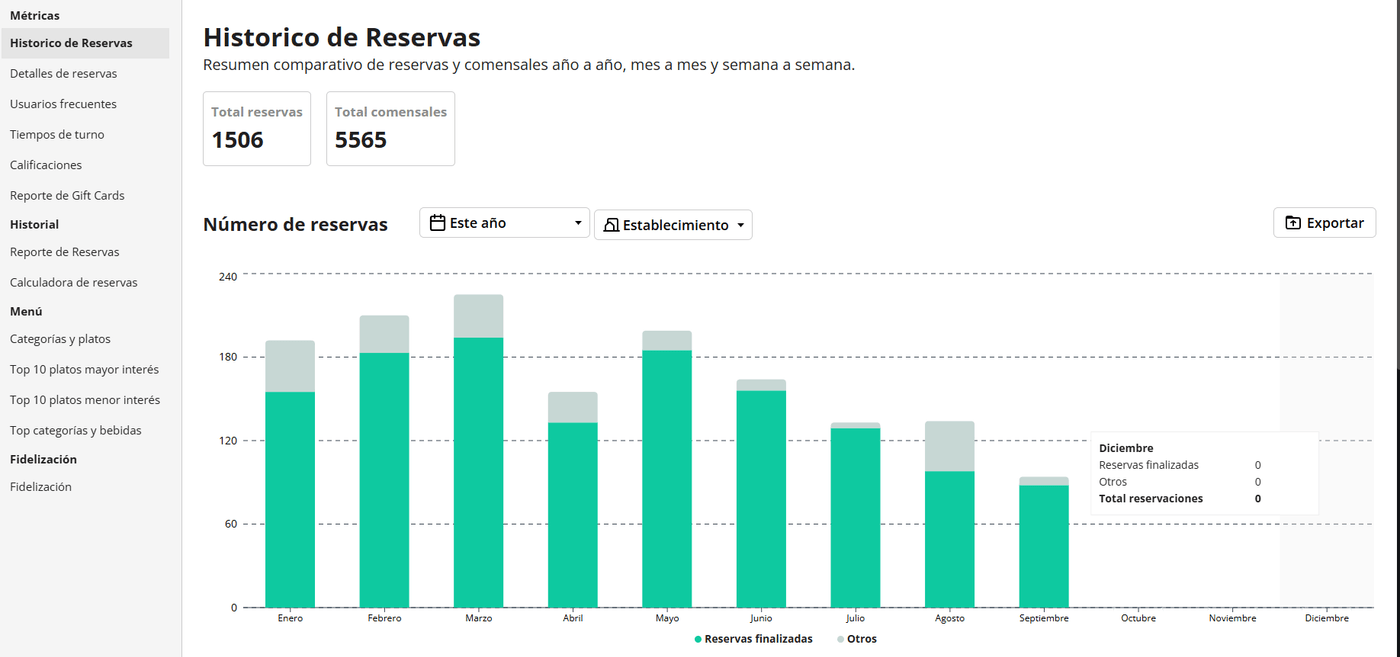Open the Fidelización page link
Screen dimensions: 1400x657
(41, 487)
